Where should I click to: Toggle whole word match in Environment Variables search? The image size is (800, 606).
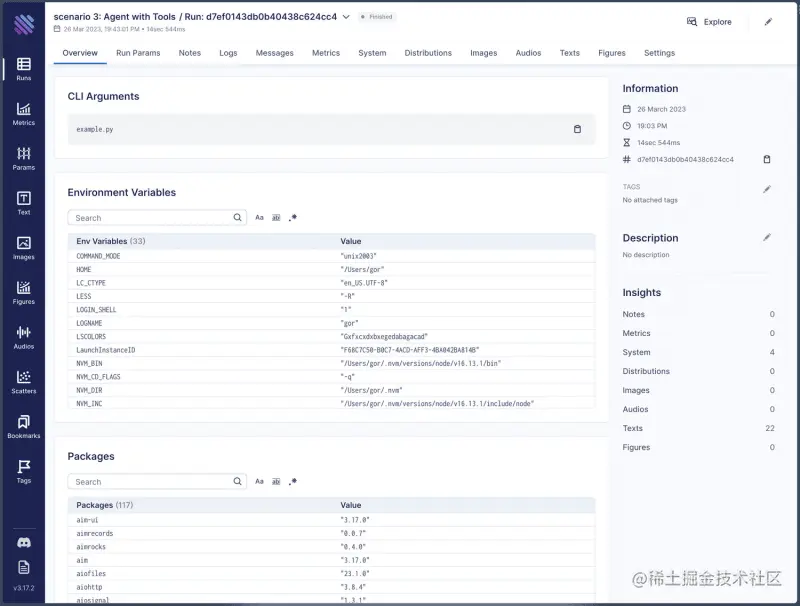pyautogui.click(x=276, y=217)
